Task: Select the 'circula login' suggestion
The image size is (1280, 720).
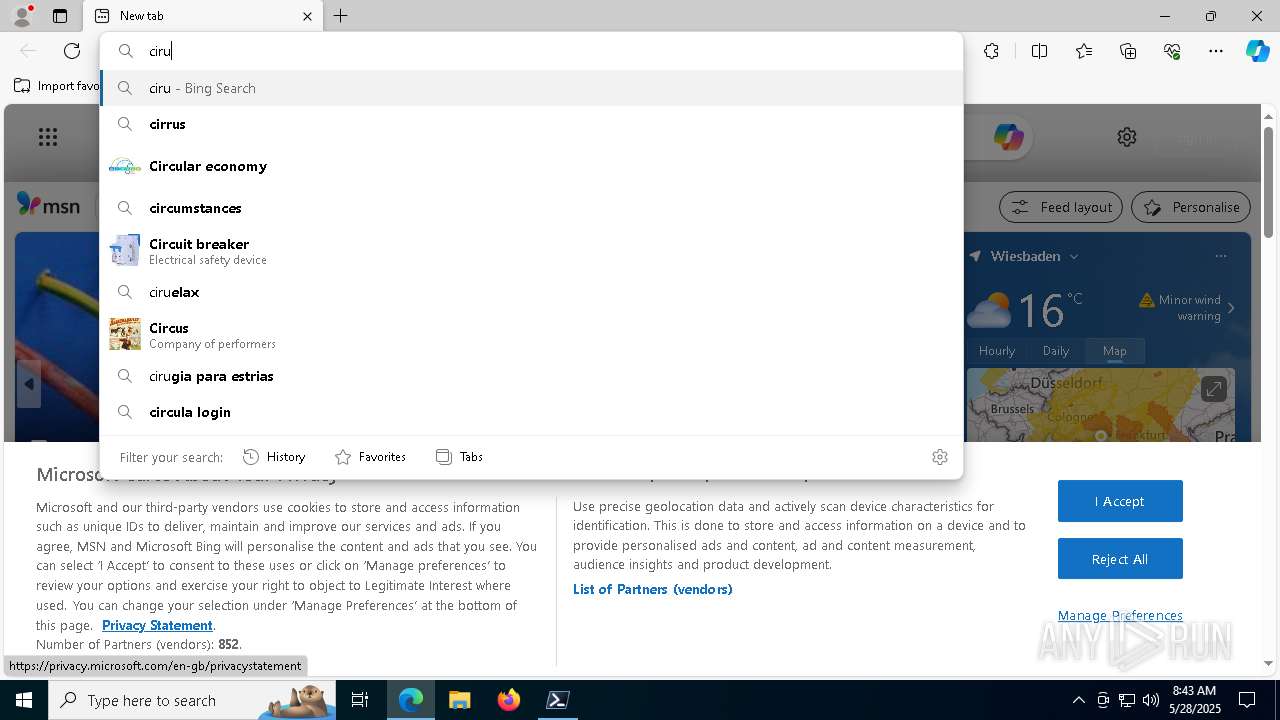Action: point(531,412)
